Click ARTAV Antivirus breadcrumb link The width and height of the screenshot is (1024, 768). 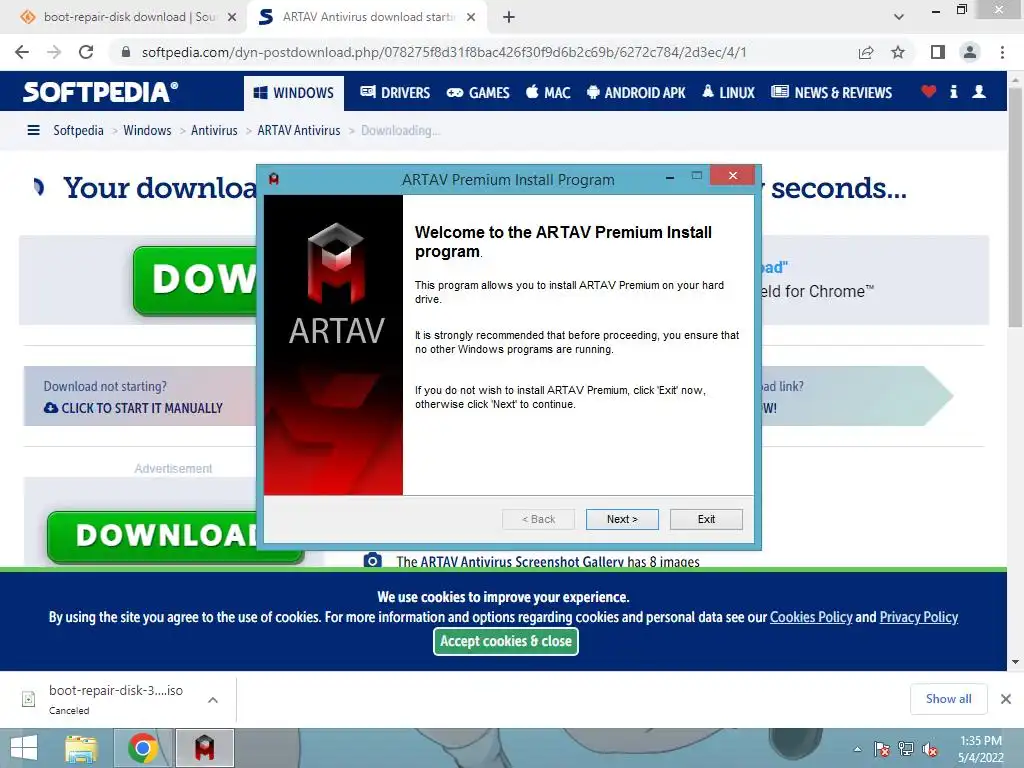(298, 131)
